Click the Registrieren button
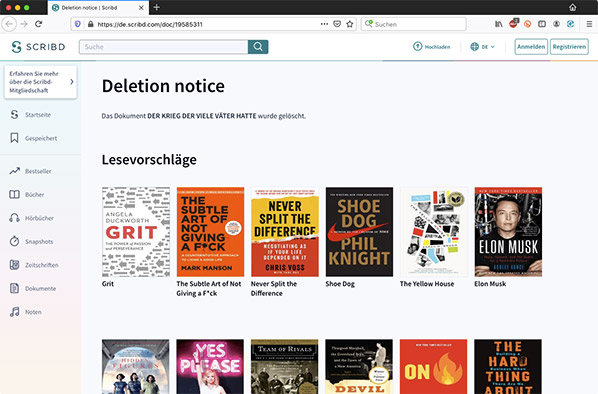The width and height of the screenshot is (598, 394). pyautogui.click(x=569, y=47)
